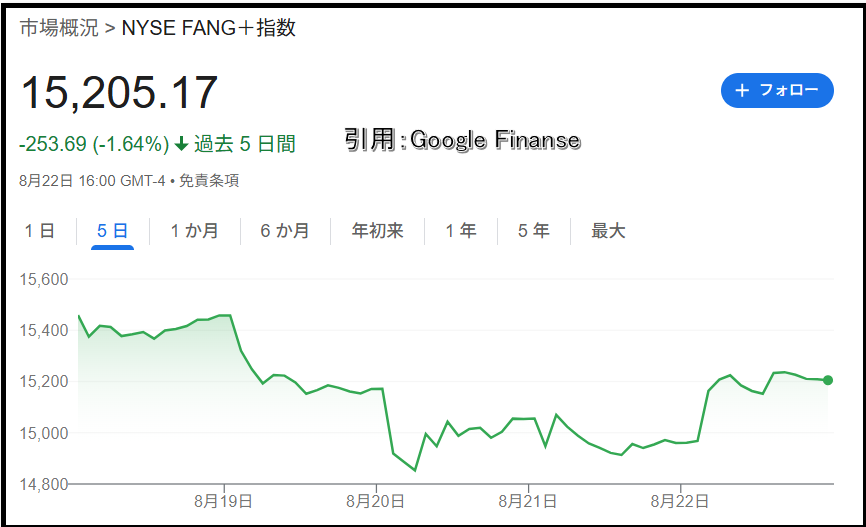Image resolution: width=866 pixels, height=527 pixels.
Task: Choose the 年初来 year-to-date tab
Action: click(x=378, y=230)
